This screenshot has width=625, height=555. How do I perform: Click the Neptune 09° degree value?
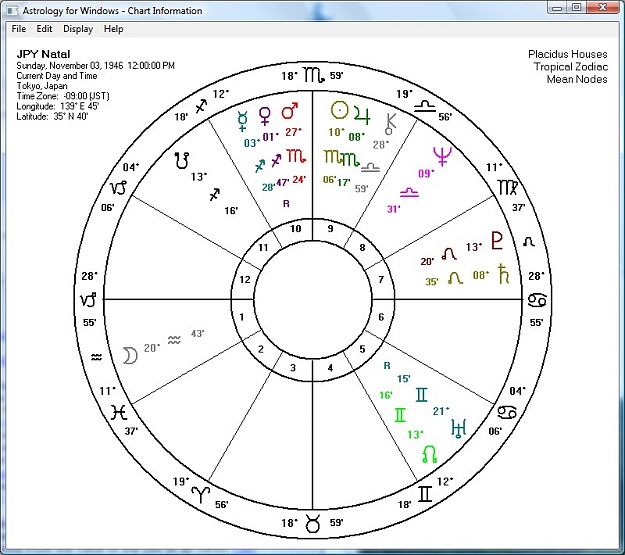[426, 173]
